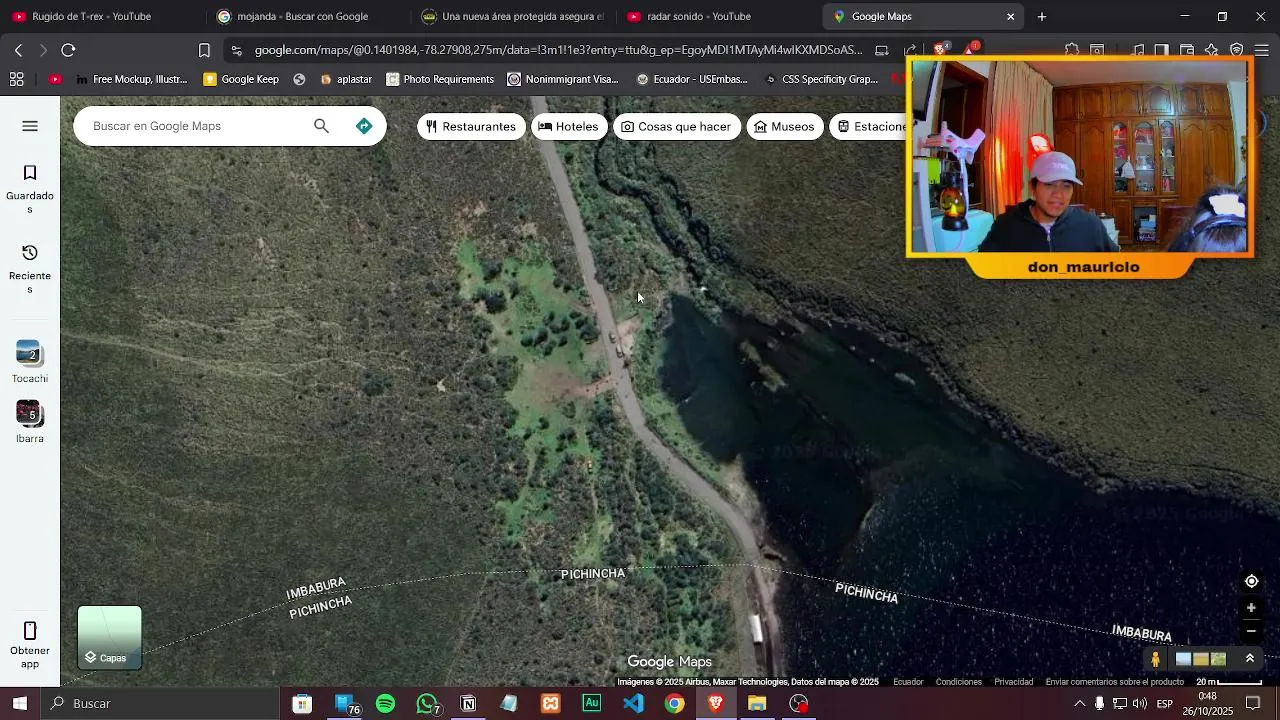Filter map by Restaurantes chip
This screenshot has width=1280, height=720.
[x=471, y=127]
